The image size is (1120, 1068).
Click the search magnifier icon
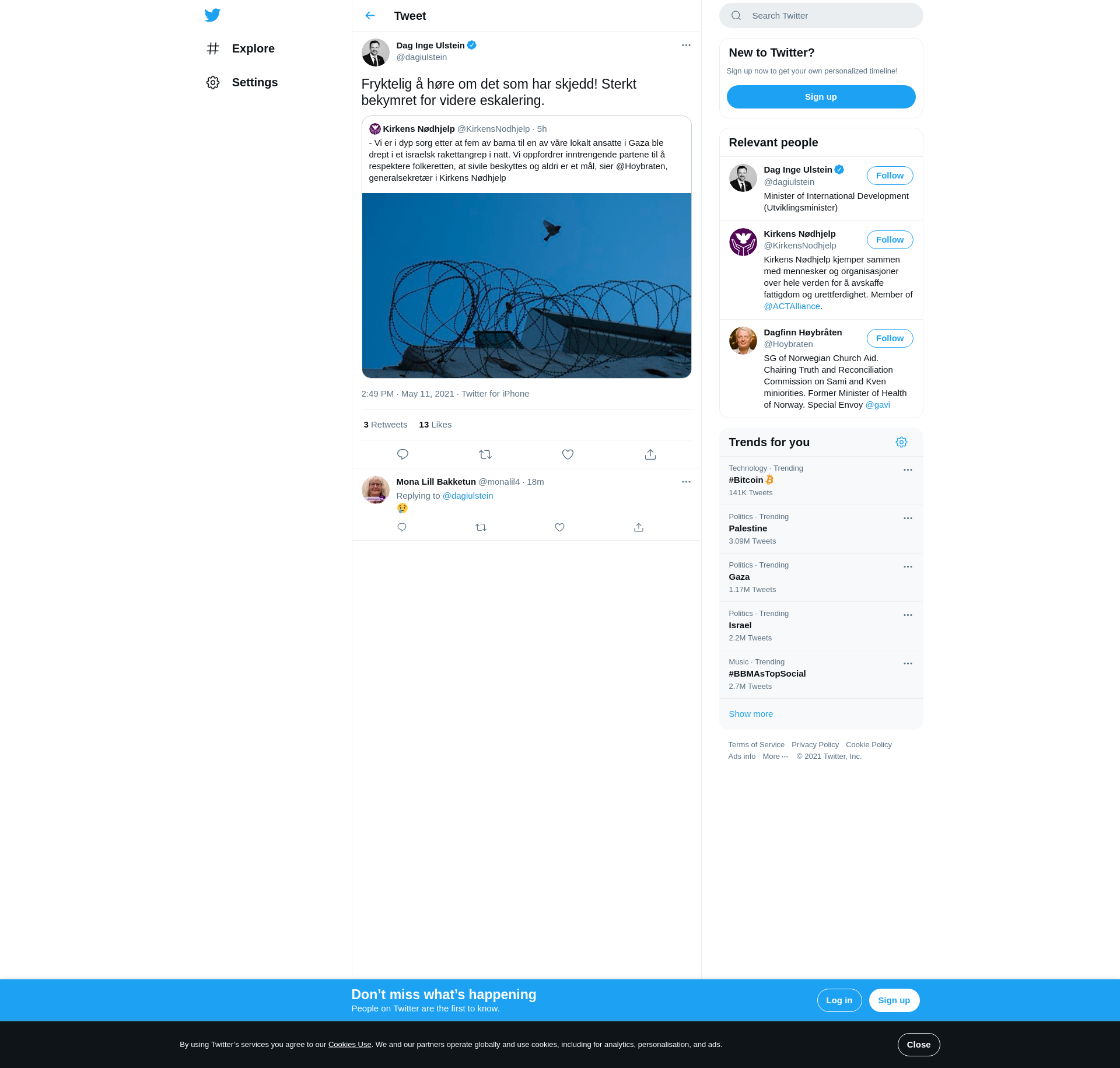pyautogui.click(x=736, y=16)
